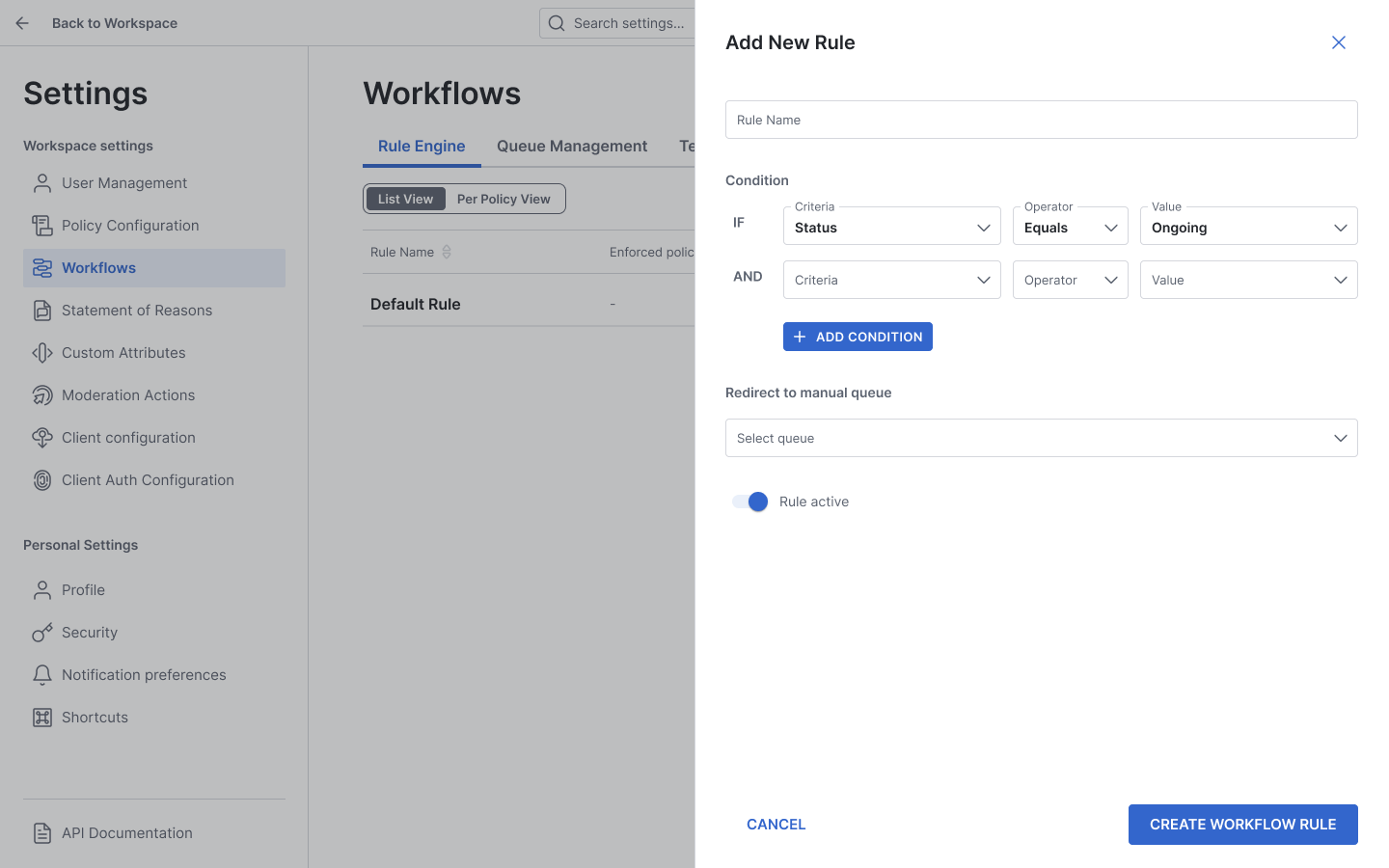Click the back arrow next to Back to Workspace

pyautogui.click(x=21, y=23)
